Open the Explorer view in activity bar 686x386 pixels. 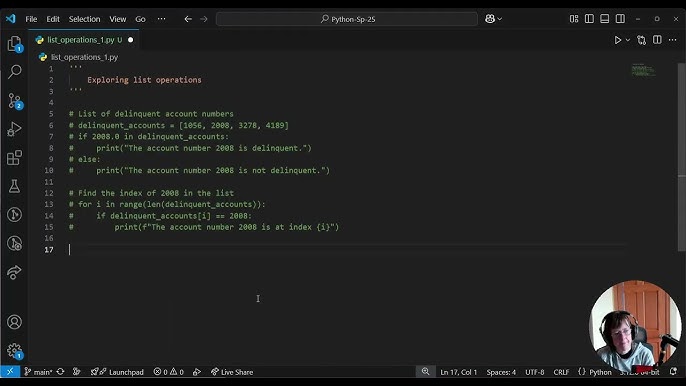click(14, 44)
